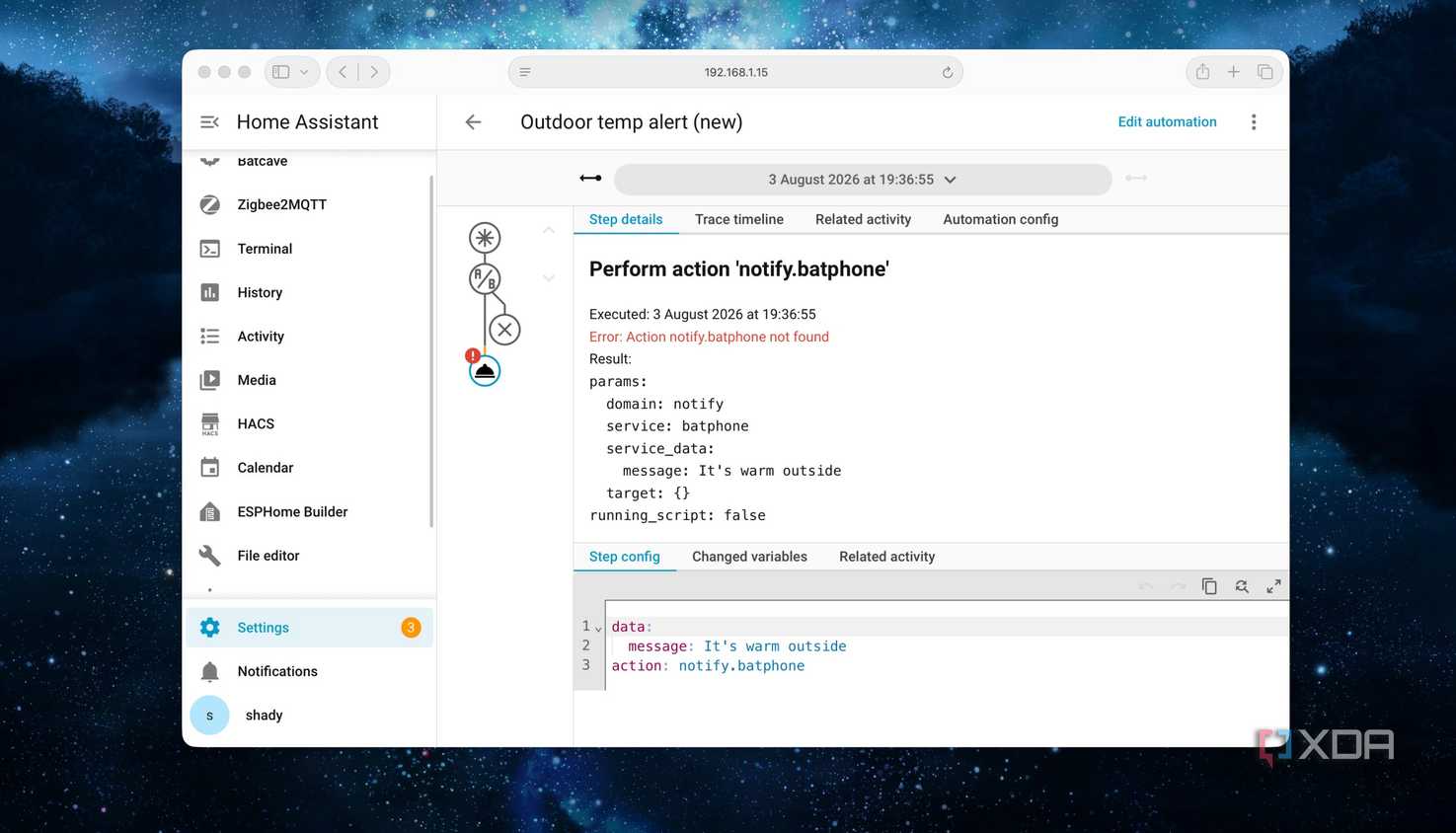Select the trigger node in trace graph
This screenshot has height=833, width=1456.
485,238
